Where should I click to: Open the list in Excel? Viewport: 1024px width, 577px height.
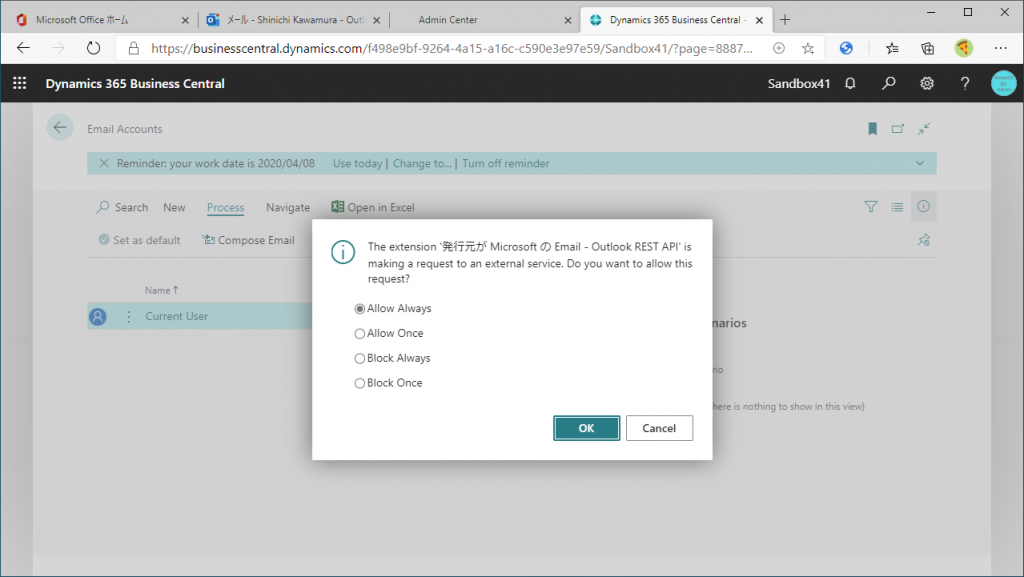click(x=373, y=207)
